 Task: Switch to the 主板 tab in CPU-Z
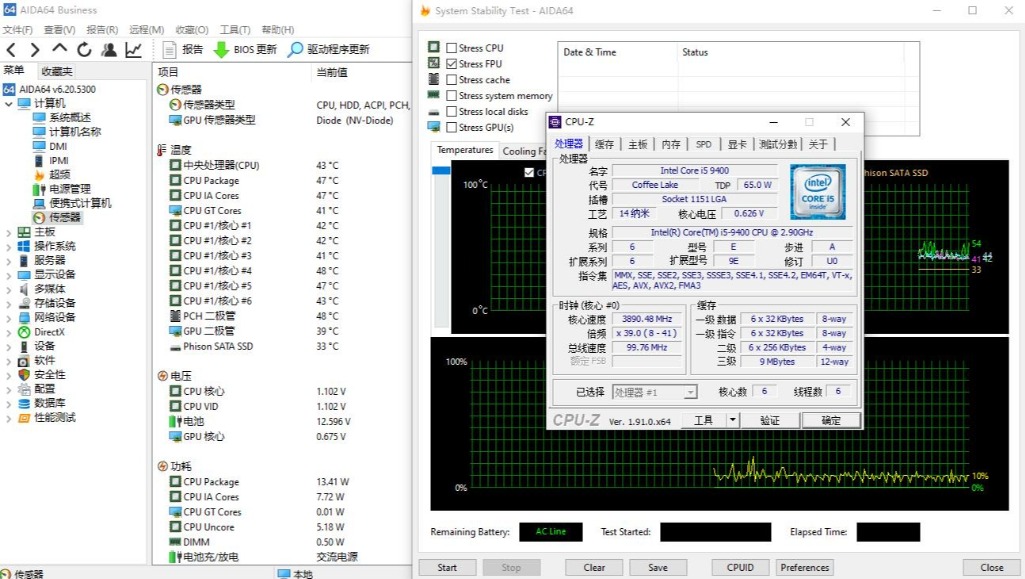[x=637, y=144]
